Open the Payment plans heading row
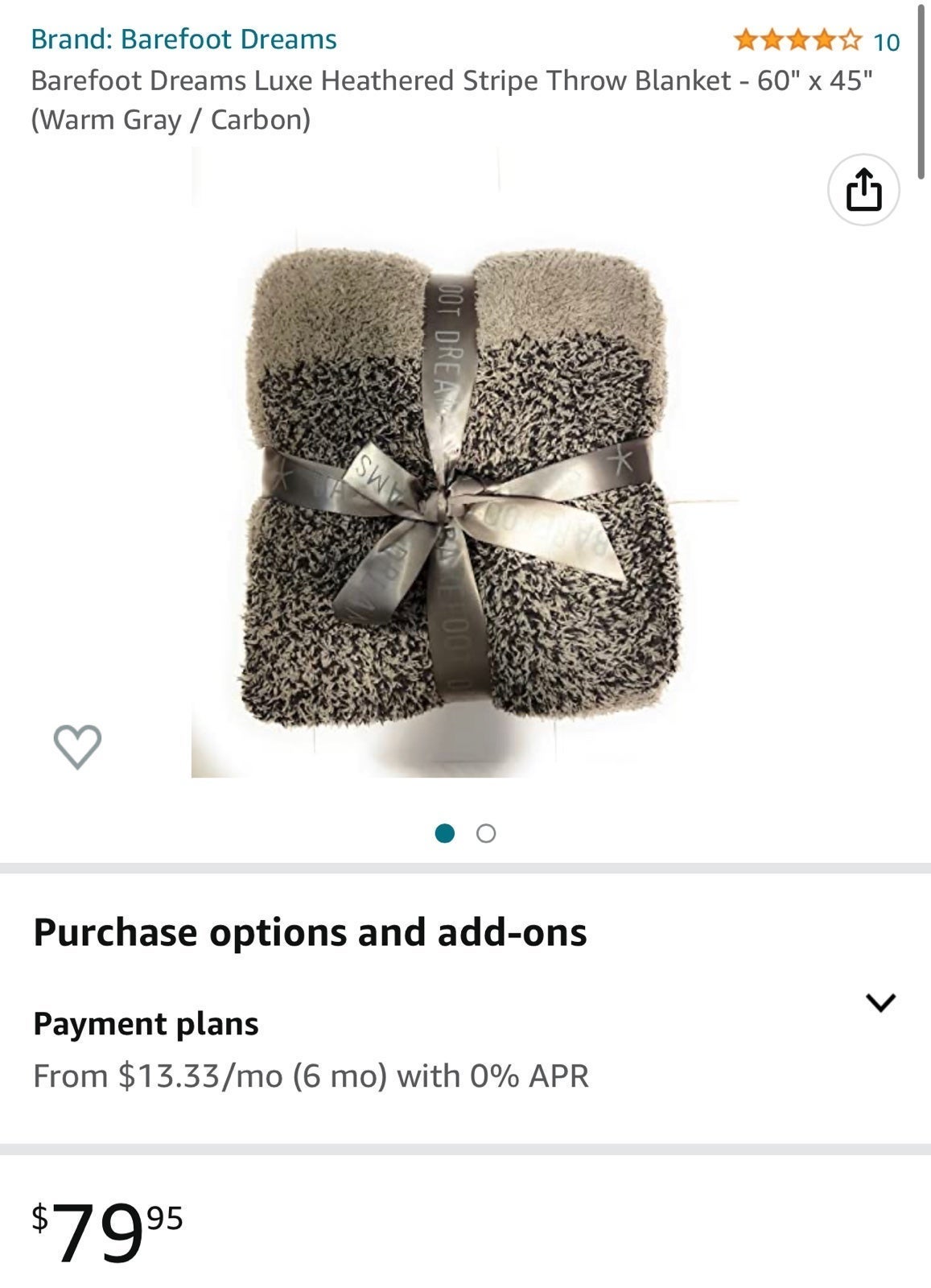Screen dimensions: 931x1288 coord(465,1024)
